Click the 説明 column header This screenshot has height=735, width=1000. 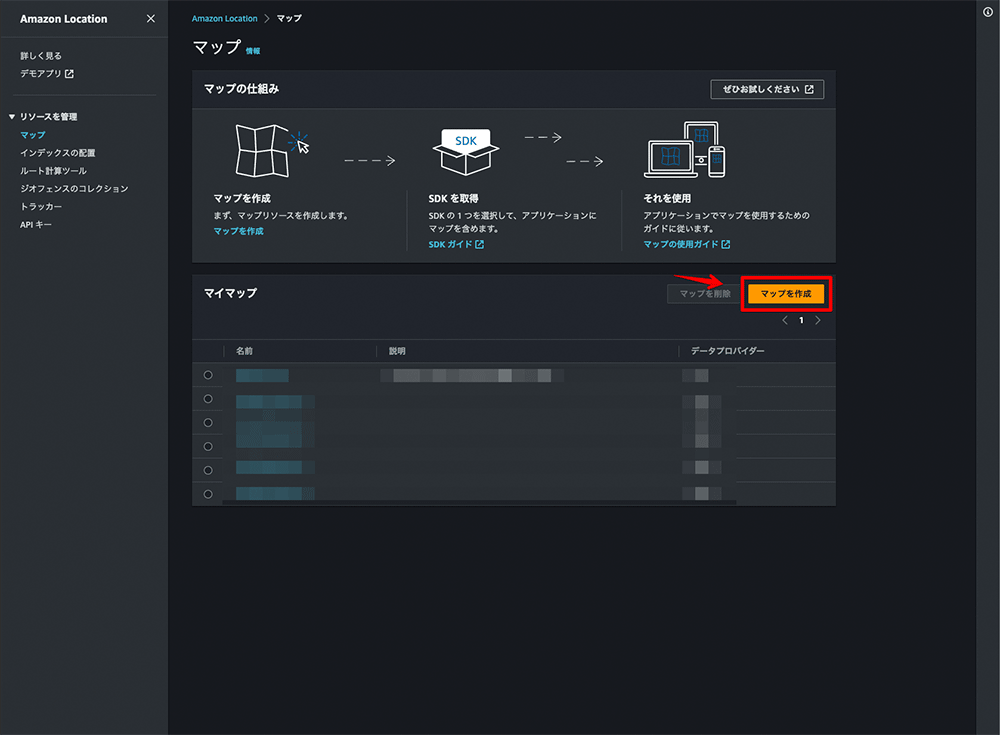[x=397, y=351]
